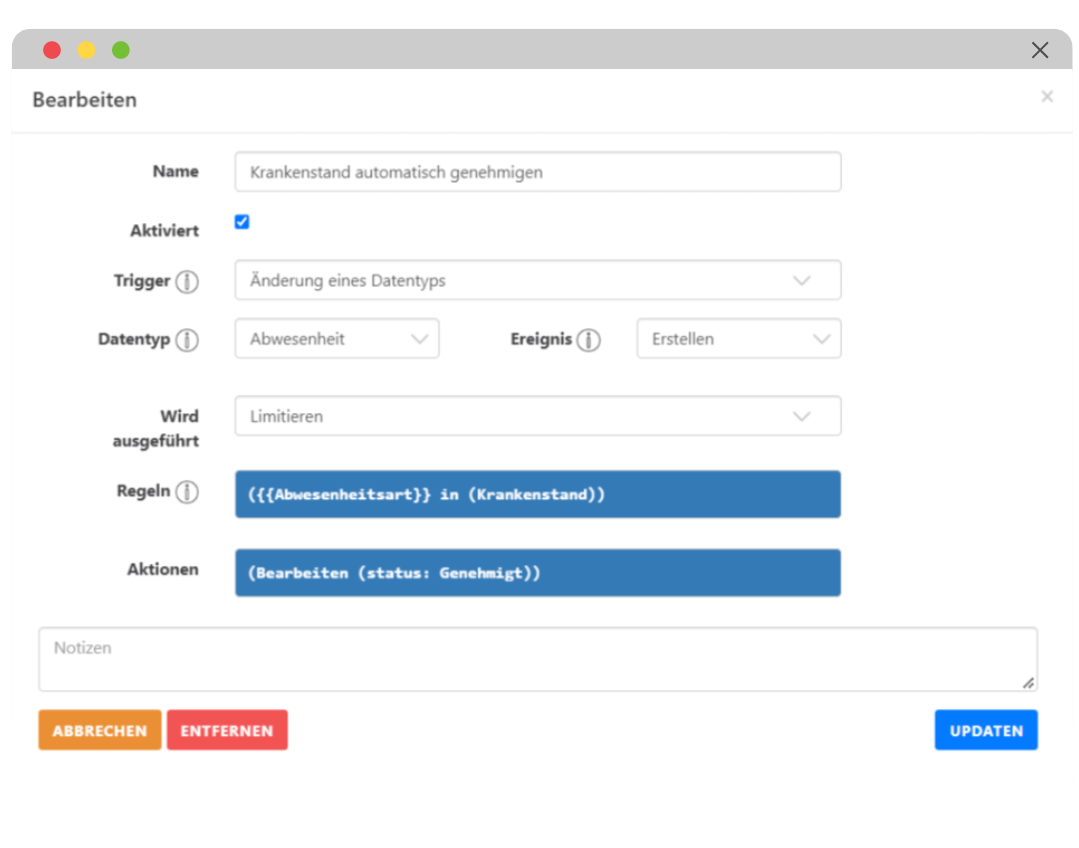
Task: Expand the Datentyp dropdown showing Abwesenheit
Action: 337,339
